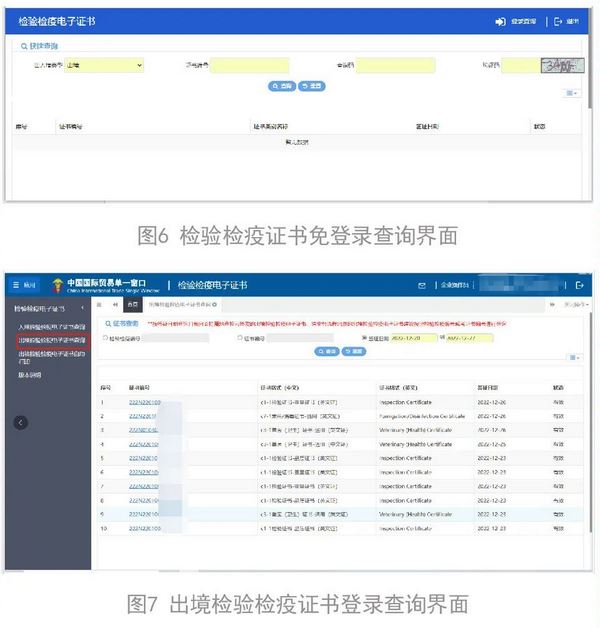Viewport: 600px width, 628px height.
Task: Open certificate number link in row 6
Action: click(144, 472)
